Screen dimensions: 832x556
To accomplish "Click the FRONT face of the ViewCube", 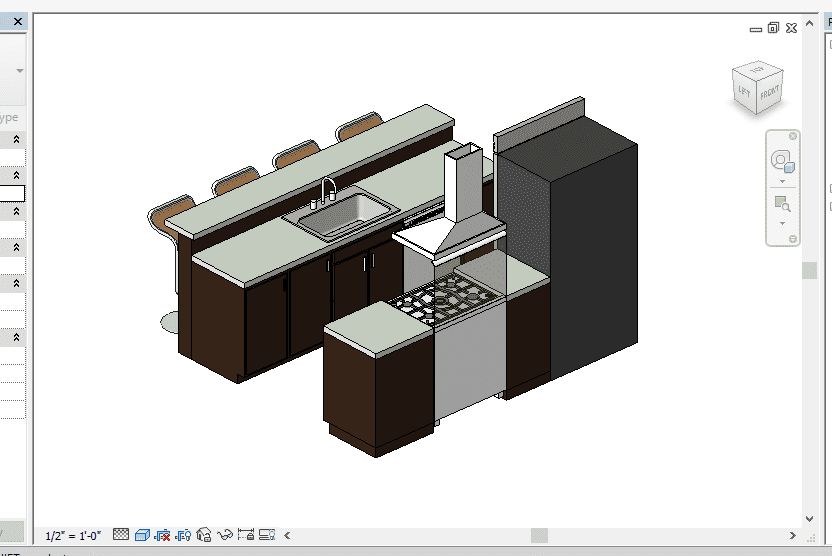I will 769,96.
